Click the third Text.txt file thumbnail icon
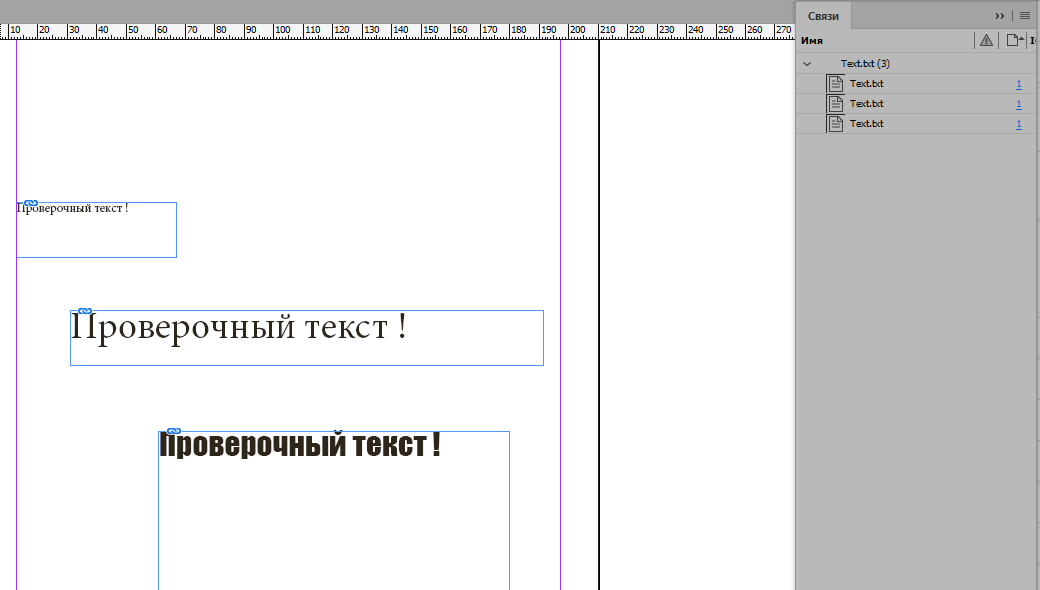The height and width of the screenshot is (590, 1040). [x=836, y=123]
